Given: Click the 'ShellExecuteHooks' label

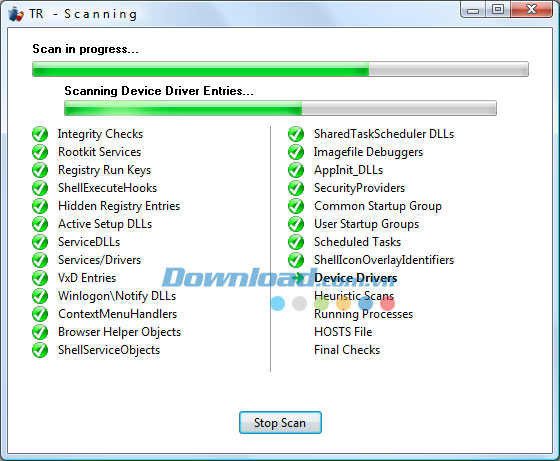Looking at the screenshot, I should (x=108, y=188).
